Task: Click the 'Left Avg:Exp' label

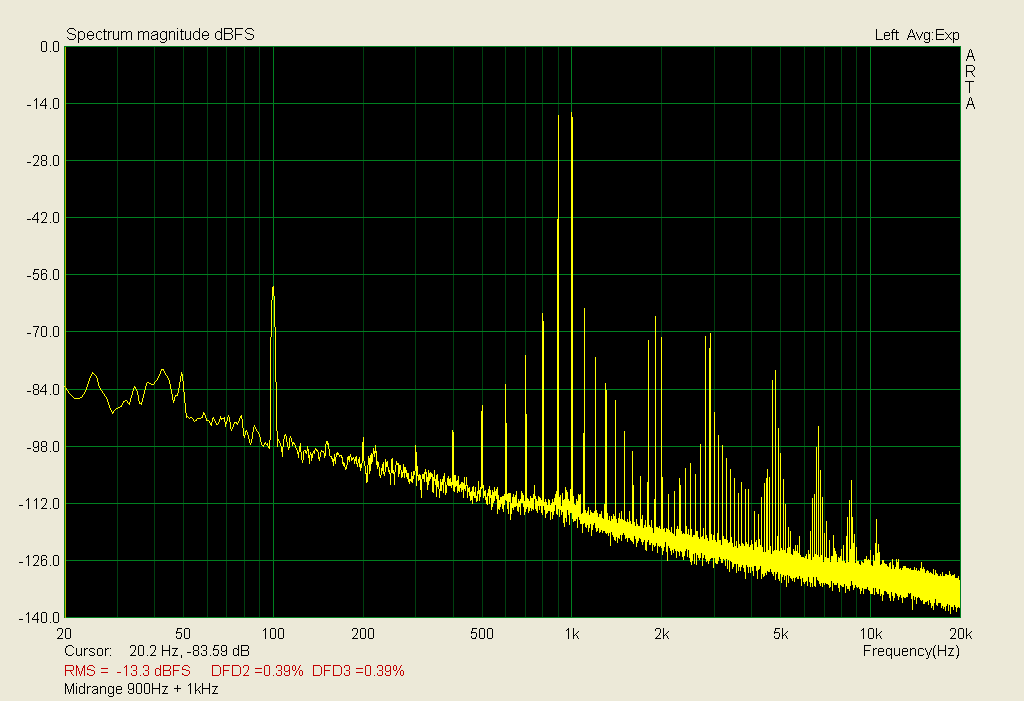Action: click(917, 35)
